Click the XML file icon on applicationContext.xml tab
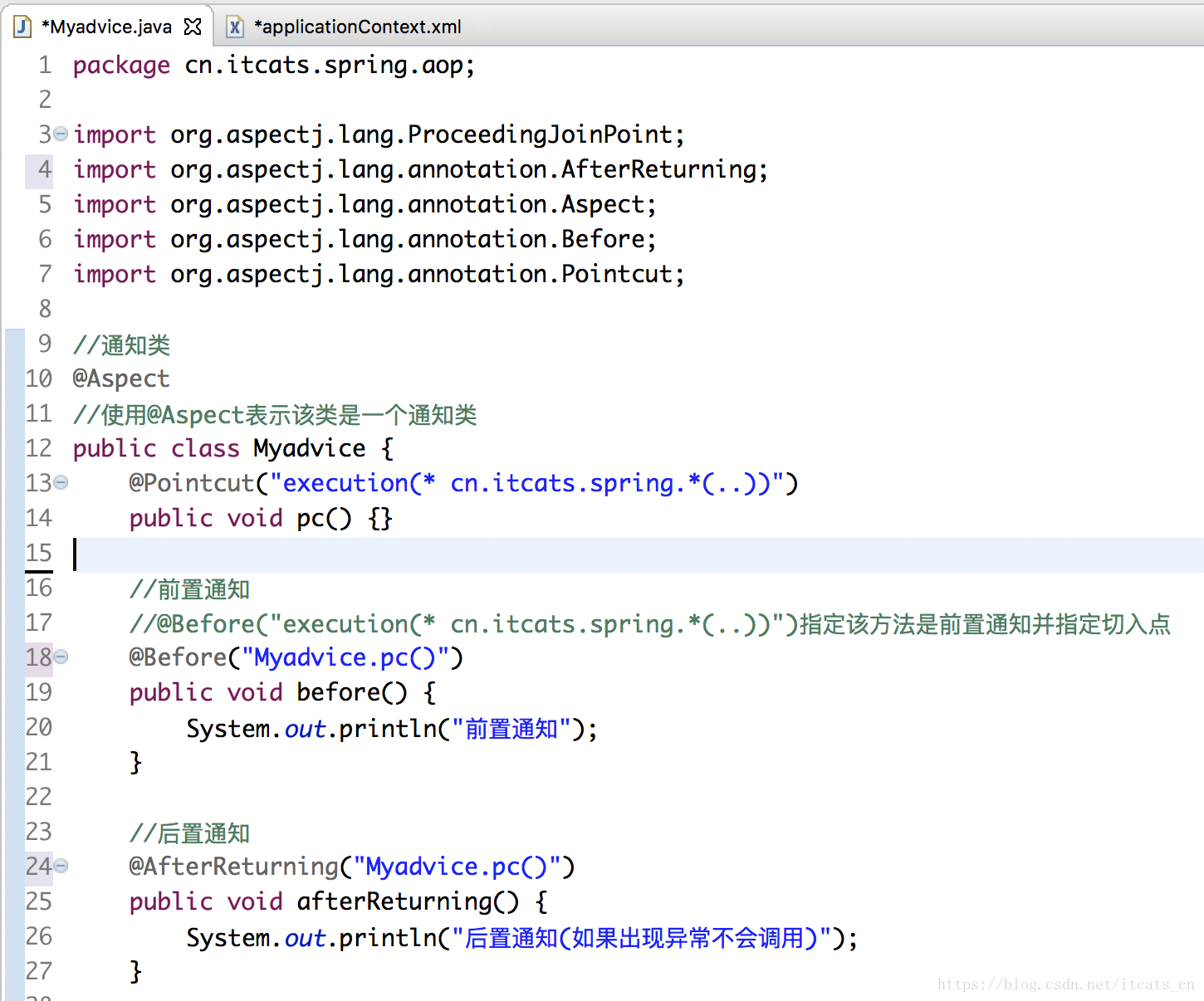 click(x=233, y=26)
